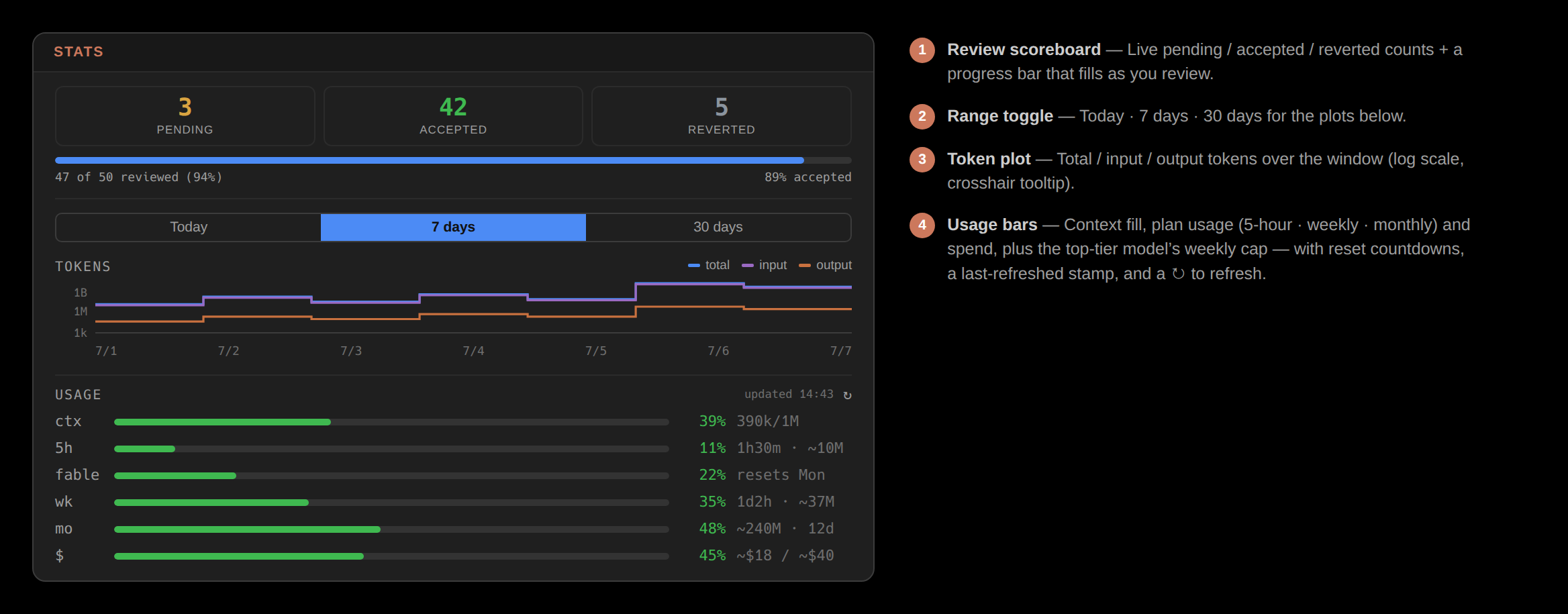The height and width of the screenshot is (614, 1568).
Task: Click the '1h30m · ~10M' value
Action: point(790,448)
